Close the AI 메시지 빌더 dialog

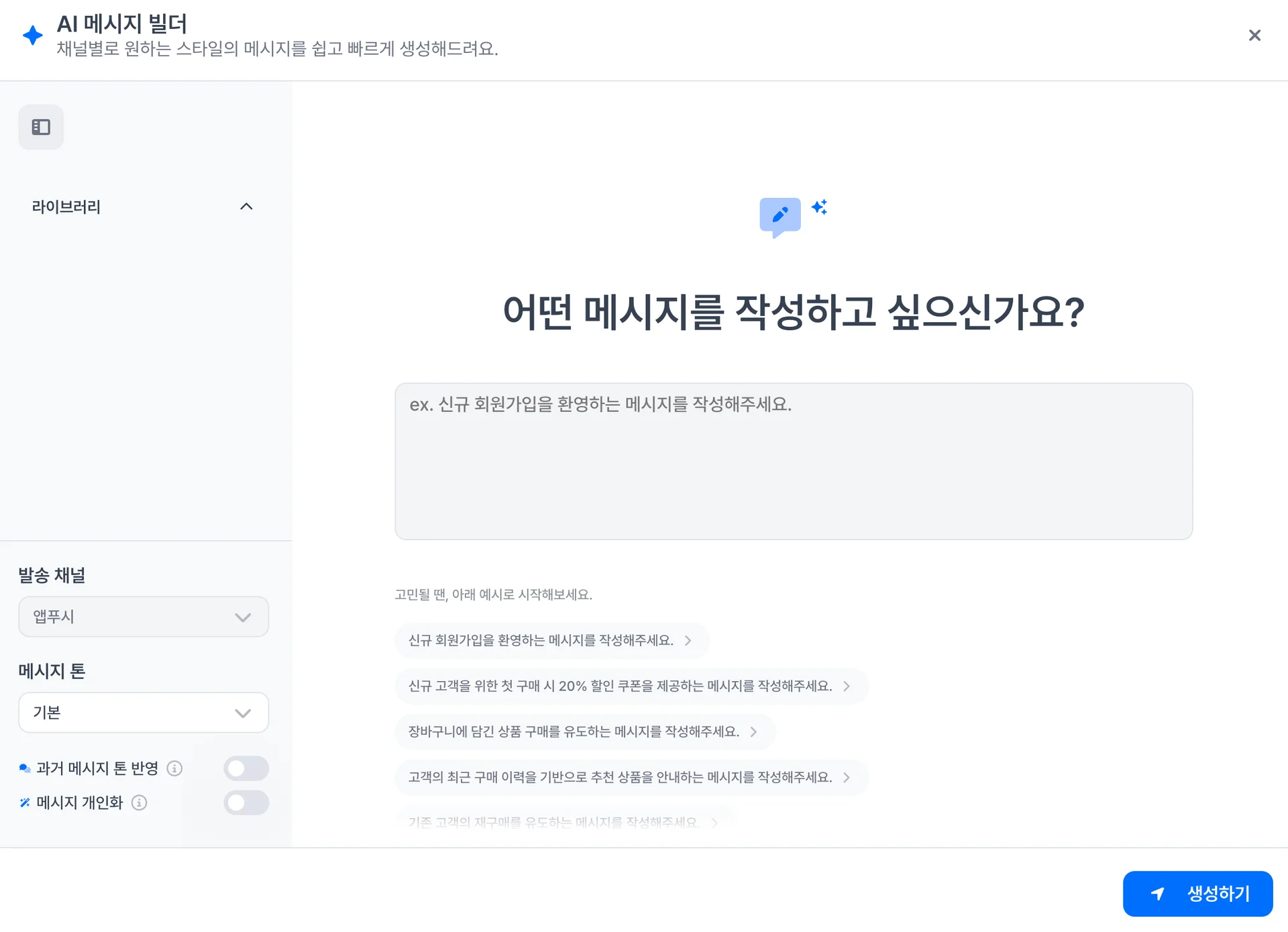click(x=1254, y=35)
